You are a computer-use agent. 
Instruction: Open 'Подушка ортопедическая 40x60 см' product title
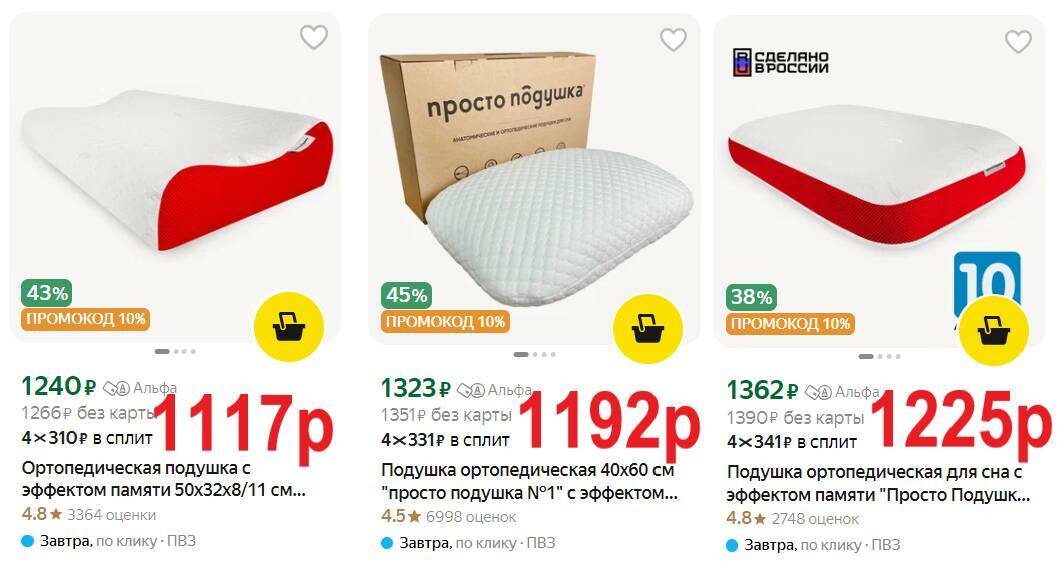(529, 481)
